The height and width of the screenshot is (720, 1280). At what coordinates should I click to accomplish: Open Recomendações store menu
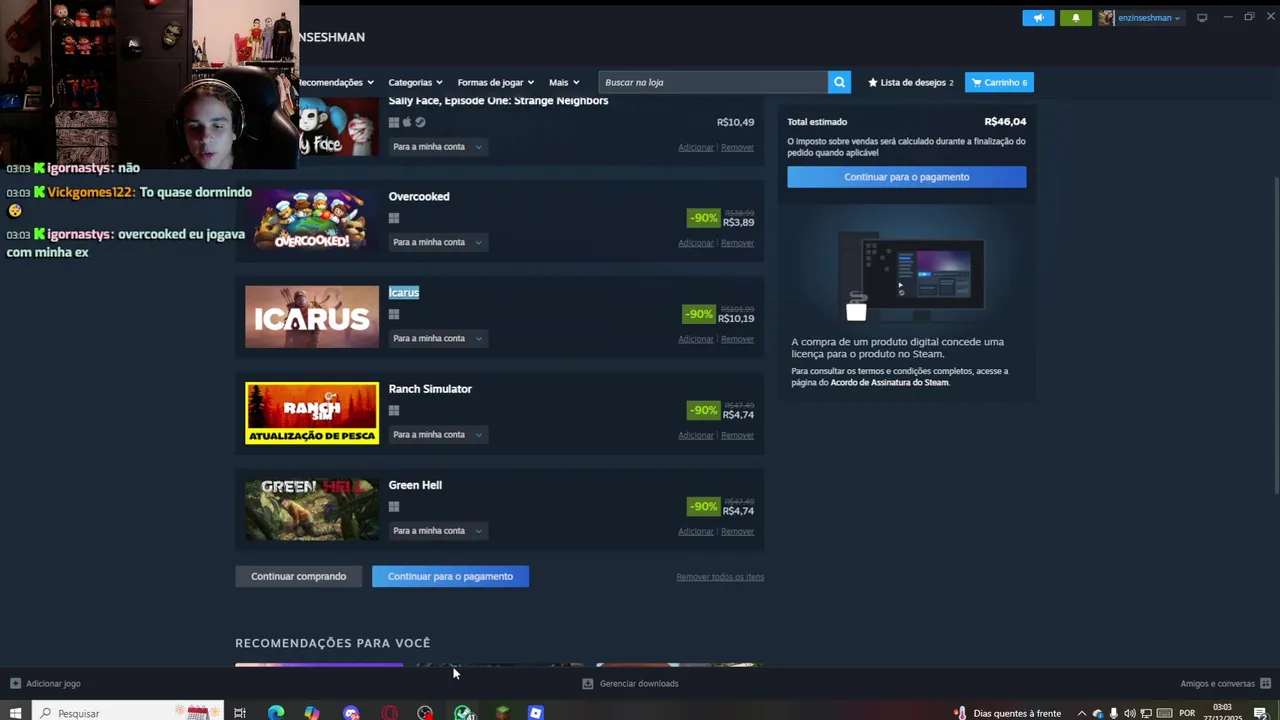tap(336, 82)
